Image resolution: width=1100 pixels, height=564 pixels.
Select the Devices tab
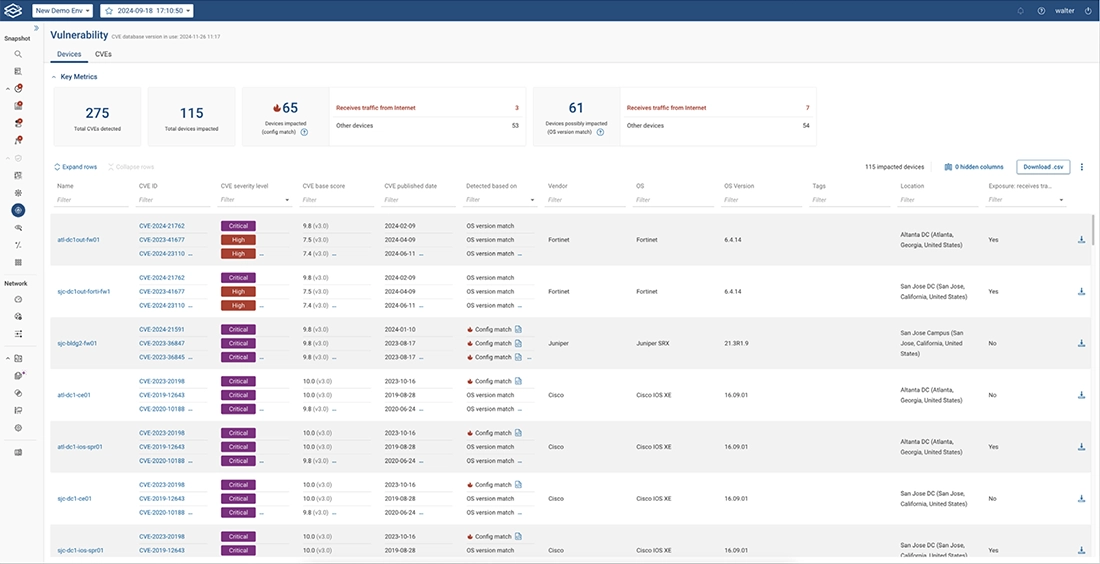pos(69,54)
